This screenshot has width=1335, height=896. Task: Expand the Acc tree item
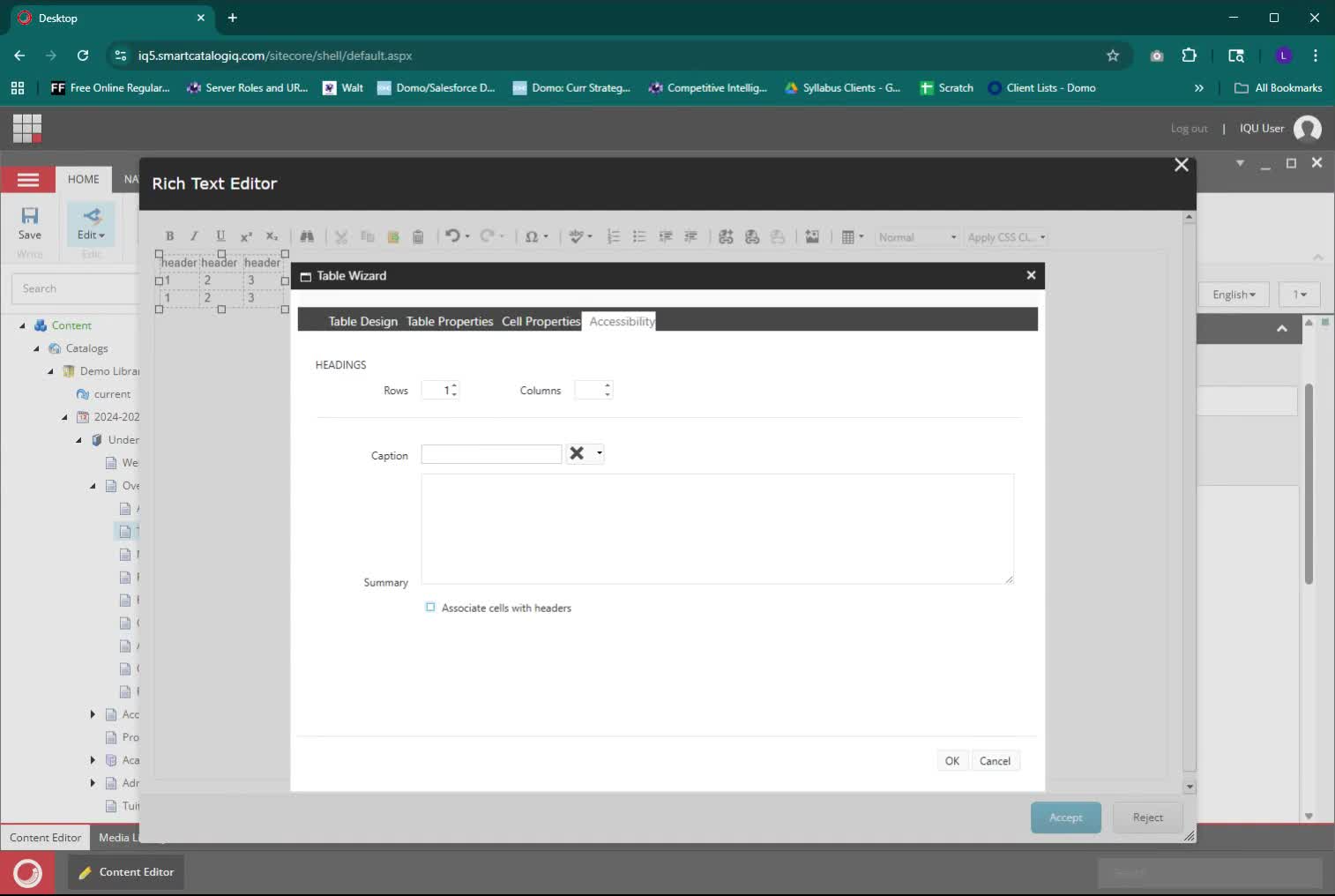click(93, 714)
